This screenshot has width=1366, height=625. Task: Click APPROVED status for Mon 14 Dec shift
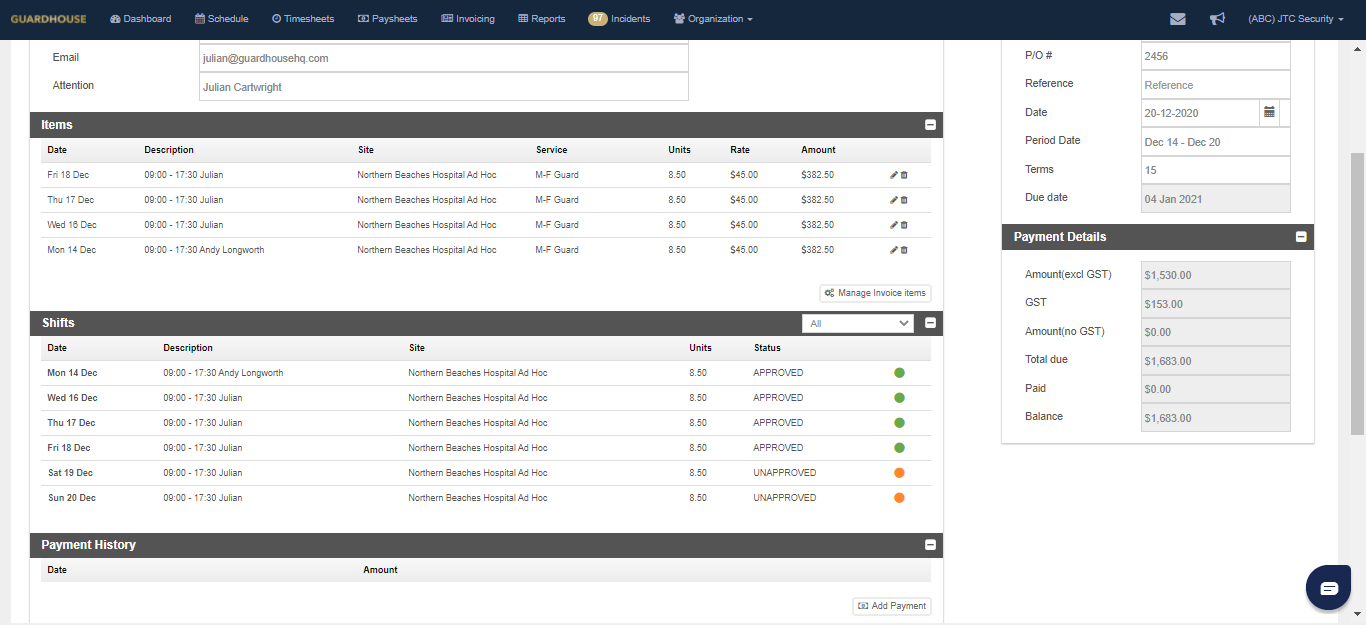tap(778, 373)
